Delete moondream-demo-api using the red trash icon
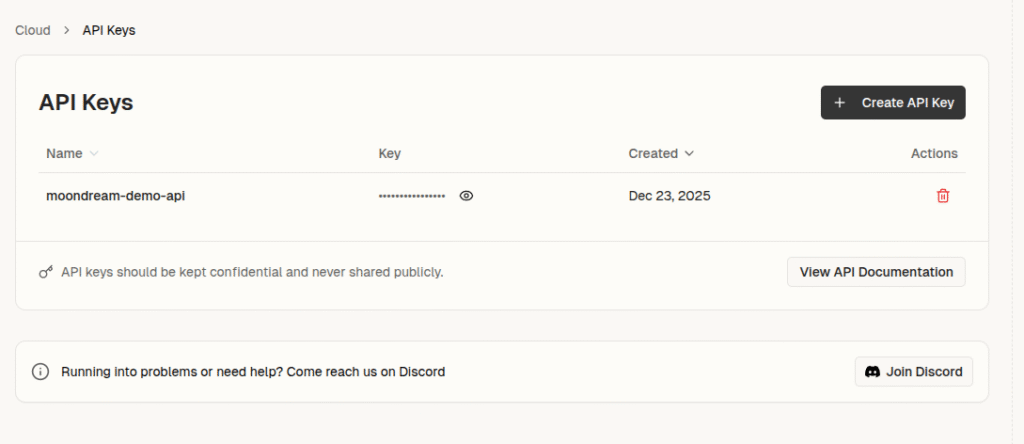This screenshot has width=1024, height=444. click(x=942, y=196)
